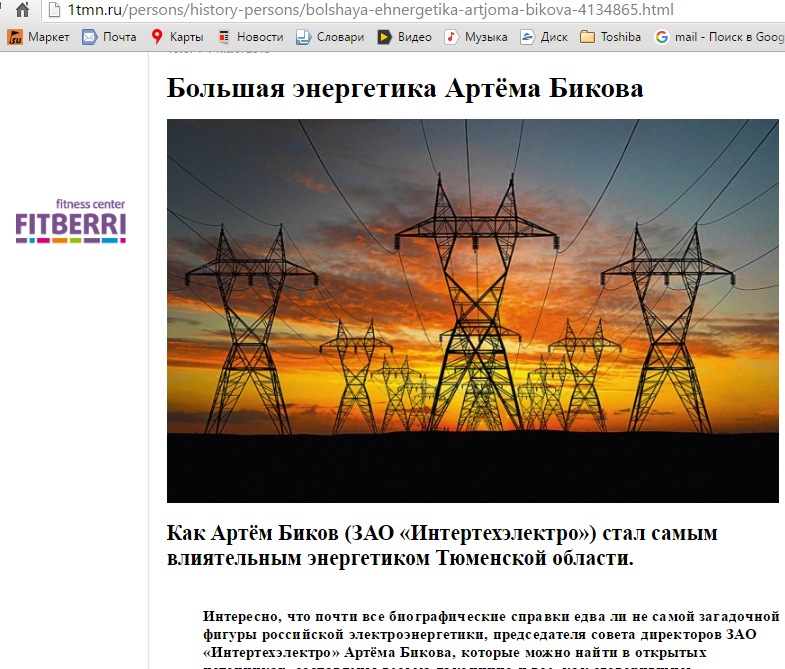Open the Новости news bookmark
The image size is (785, 669).
click(250, 37)
